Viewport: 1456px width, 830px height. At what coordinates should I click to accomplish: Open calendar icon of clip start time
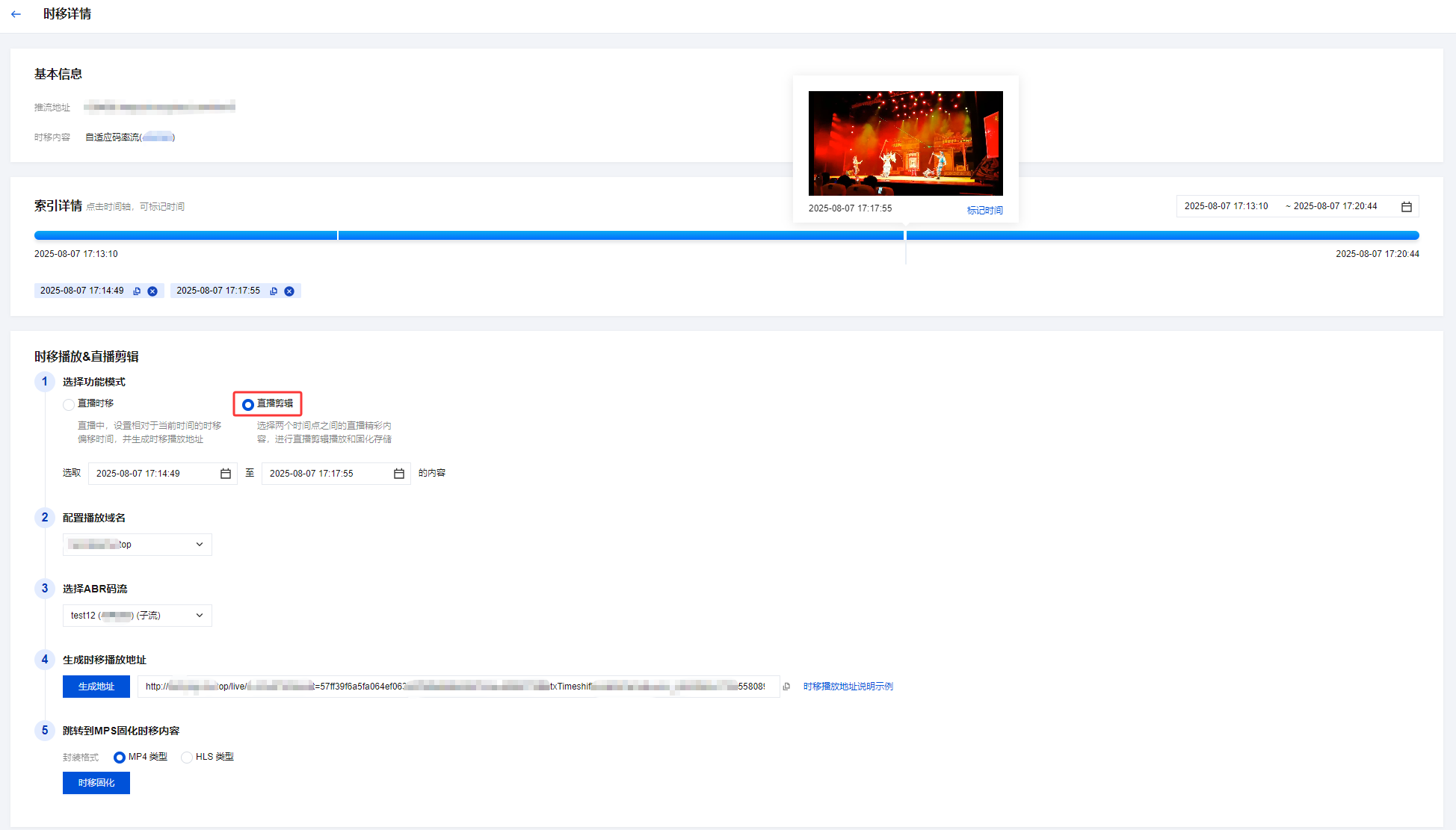point(225,474)
